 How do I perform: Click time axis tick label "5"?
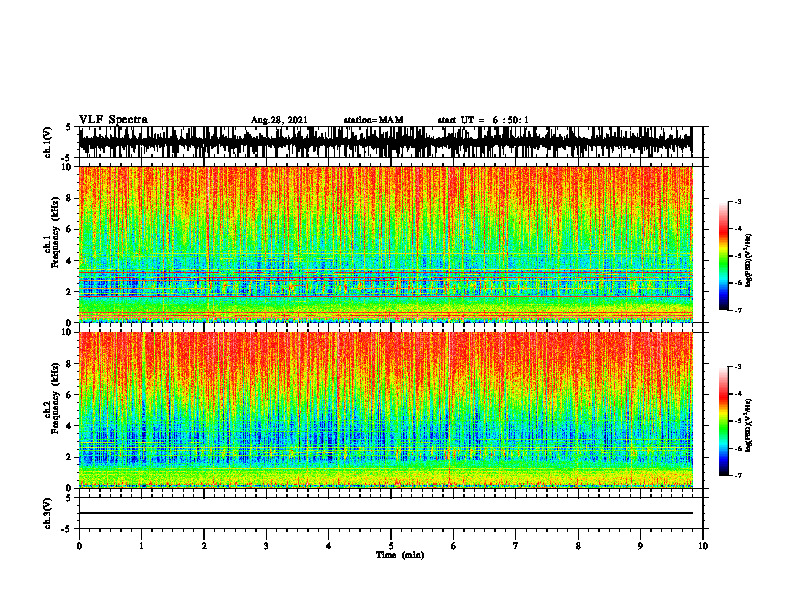(391, 546)
